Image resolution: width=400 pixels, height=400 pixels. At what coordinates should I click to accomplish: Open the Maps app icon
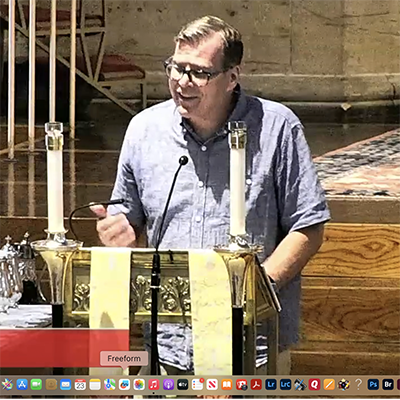tap(110, 384)
